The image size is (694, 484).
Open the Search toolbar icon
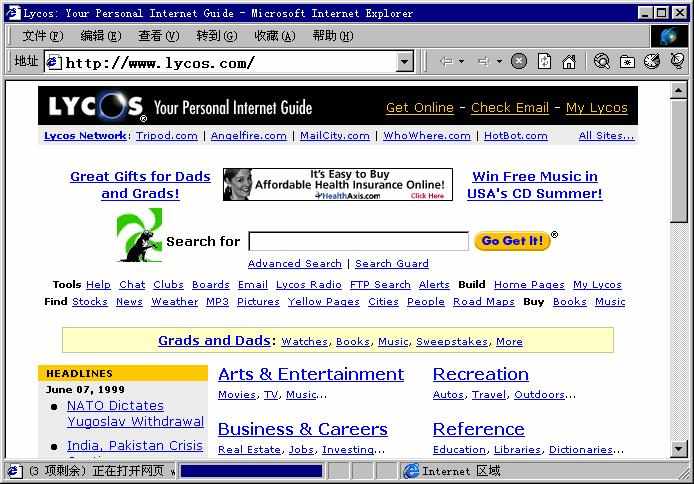[x=601, y=61]
